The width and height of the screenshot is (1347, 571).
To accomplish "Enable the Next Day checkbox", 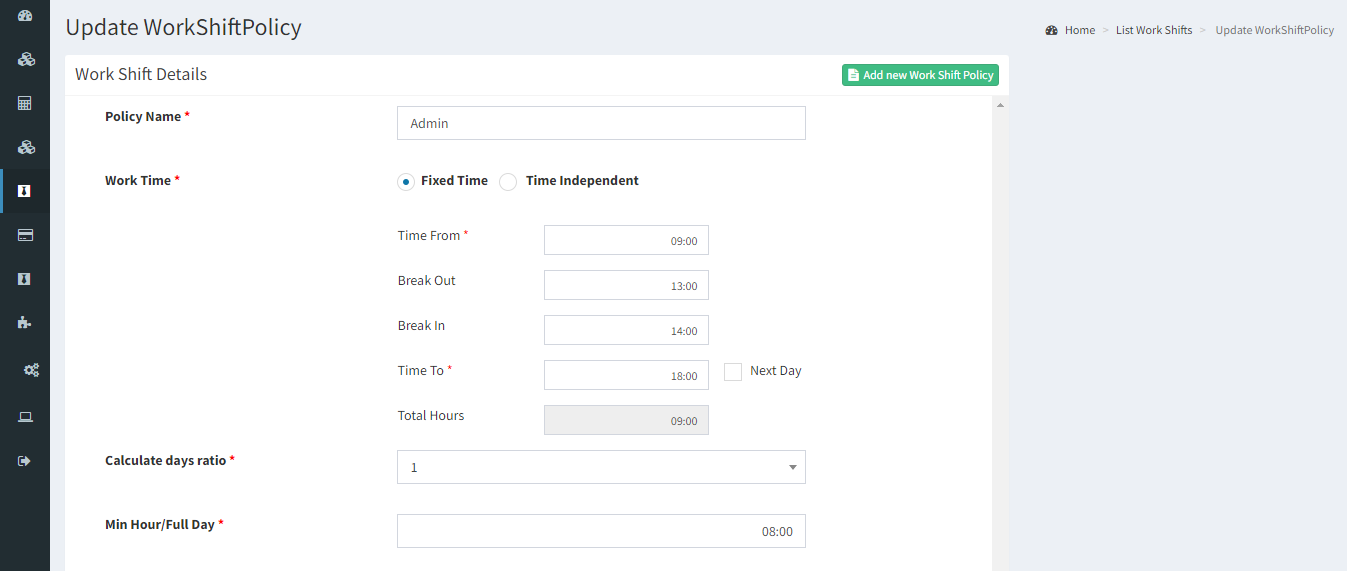I will tap(733, 372).
